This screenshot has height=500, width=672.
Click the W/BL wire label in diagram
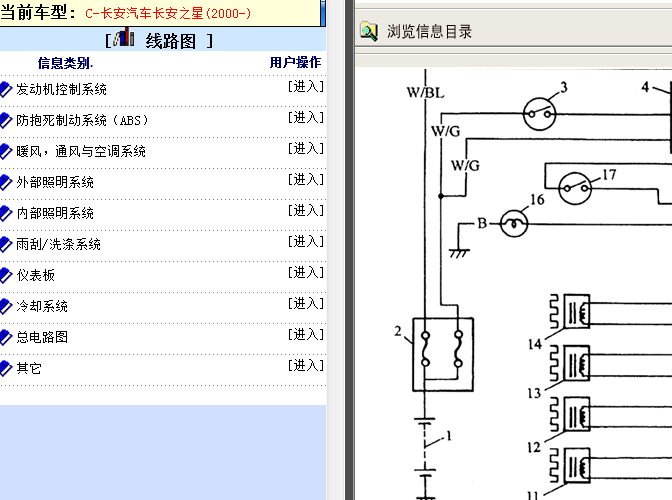click(x=426, y=93)
